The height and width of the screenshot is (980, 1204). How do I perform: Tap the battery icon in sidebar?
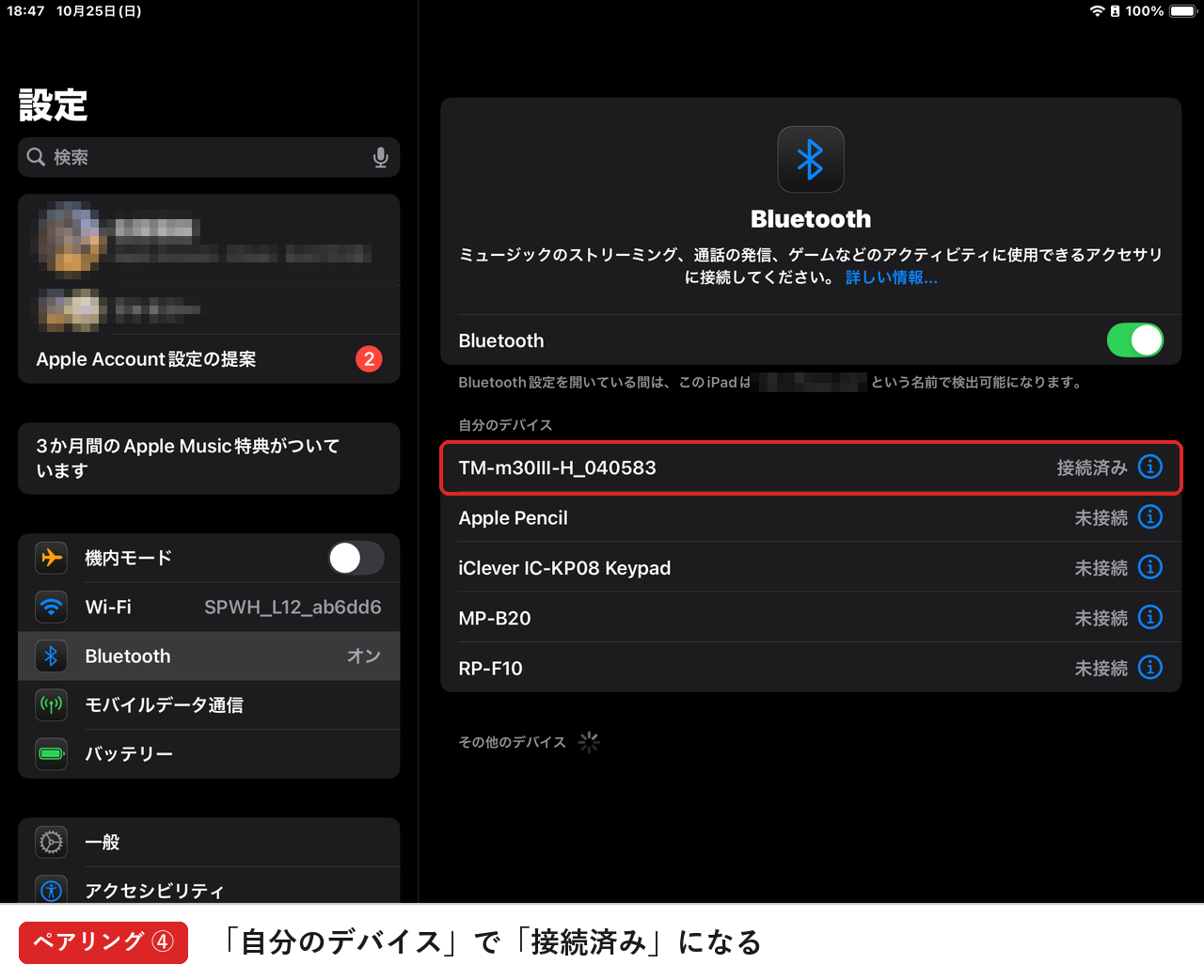click(x=52, y=753)
